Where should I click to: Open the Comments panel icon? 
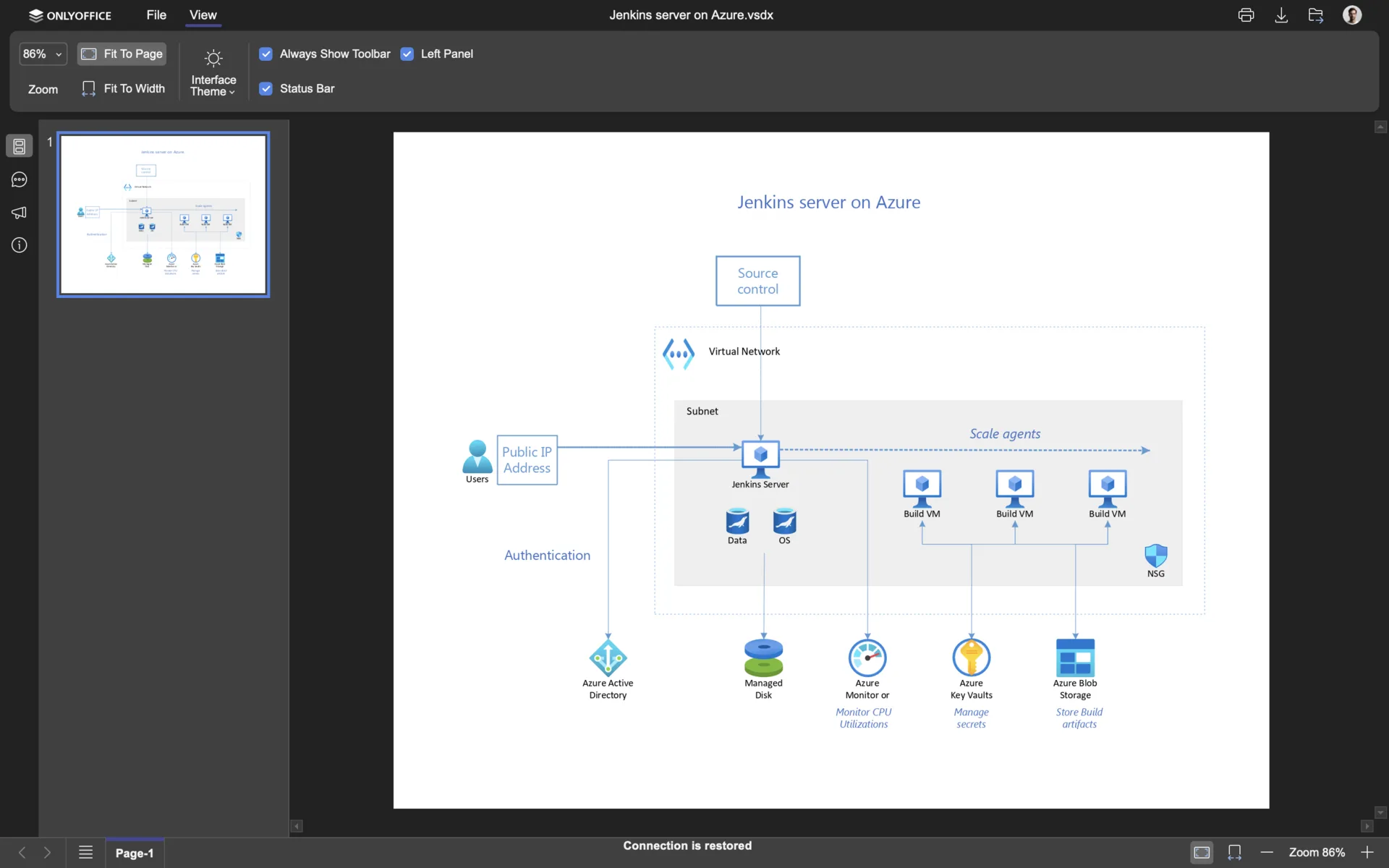[x=20, y=179]
